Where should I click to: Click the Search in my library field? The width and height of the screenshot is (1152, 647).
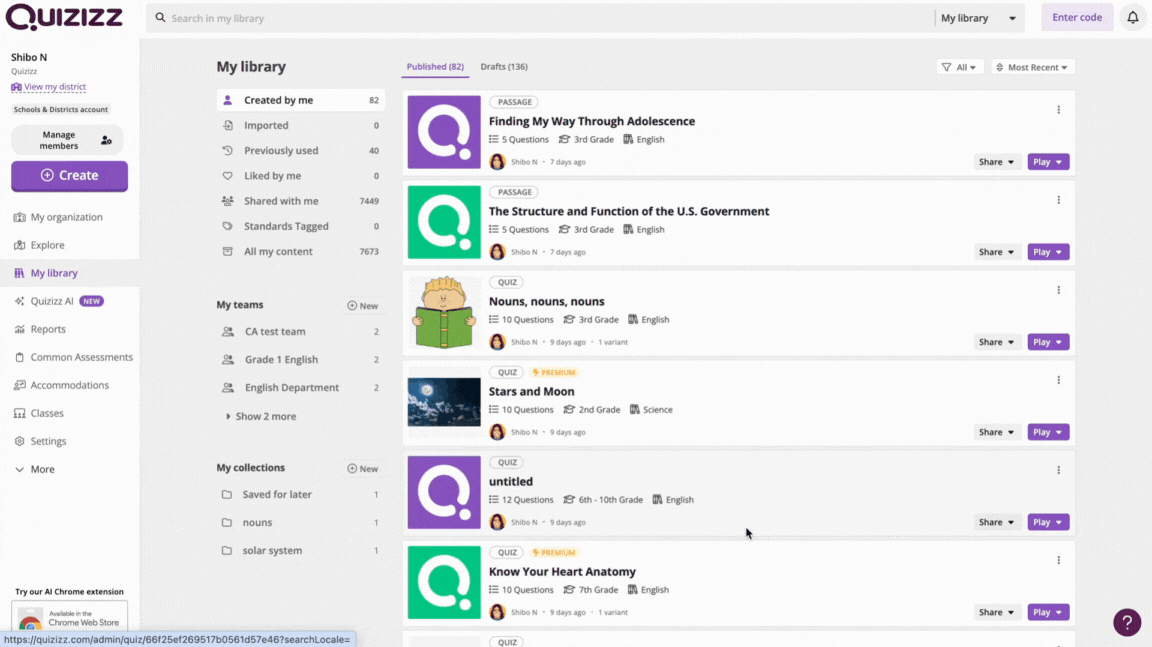coord(540,18)
